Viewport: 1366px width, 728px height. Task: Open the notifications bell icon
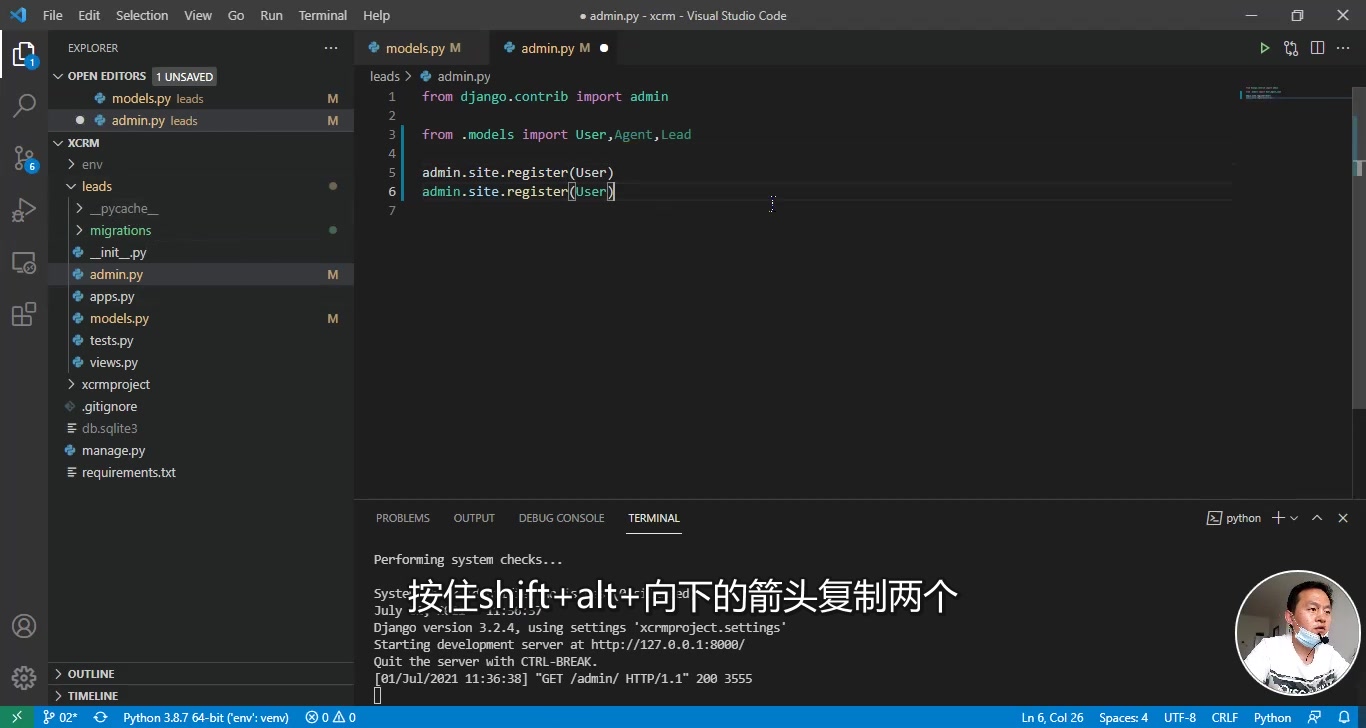1344,717
